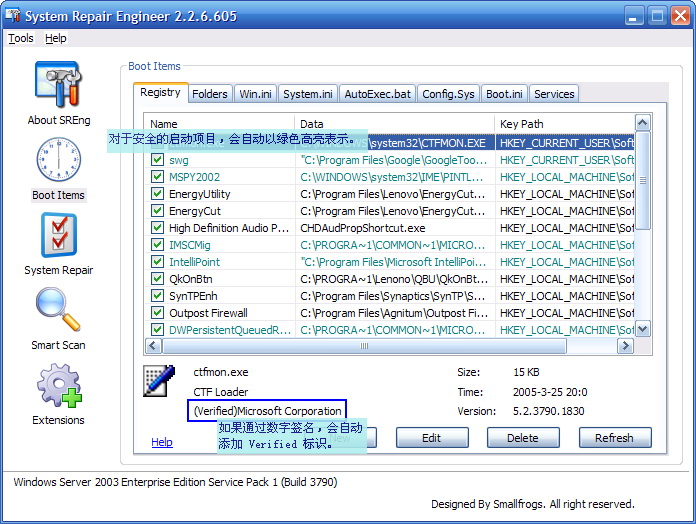Open the Extensions gear icon
This screenshot has height=524, width=696.
(59, 385)
